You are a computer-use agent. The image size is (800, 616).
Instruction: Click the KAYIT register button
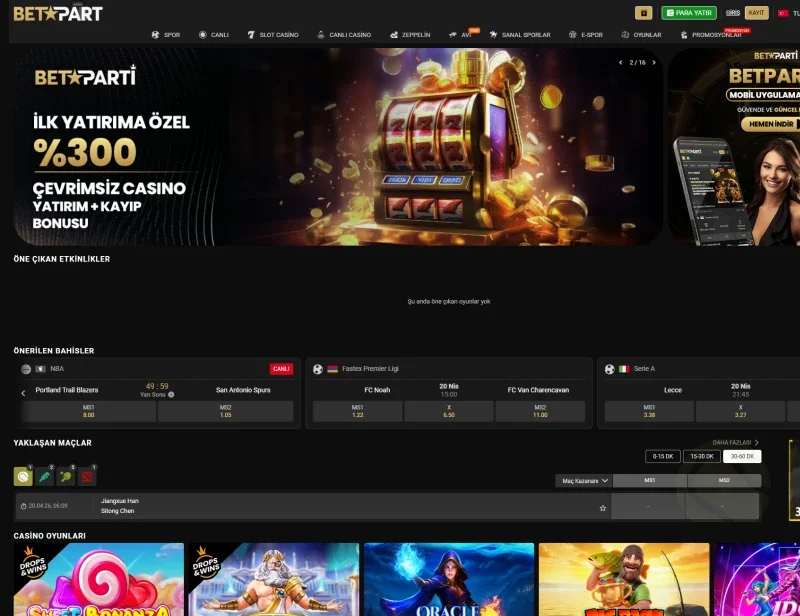[756, 13]
